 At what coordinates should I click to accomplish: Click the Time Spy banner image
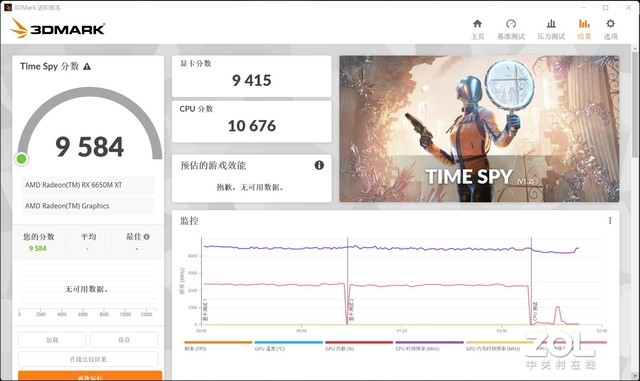479,129
